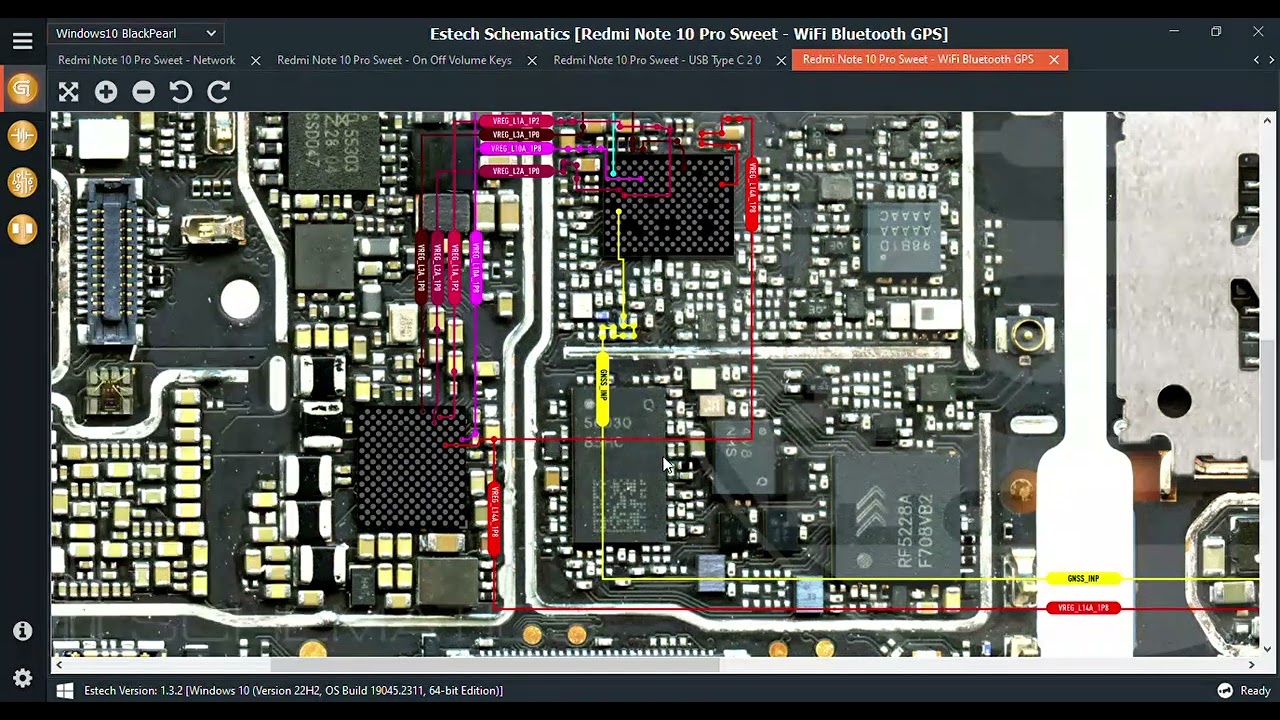
Task: Close the On Off Volume Keys tab
Action: [x=531, y=61]
